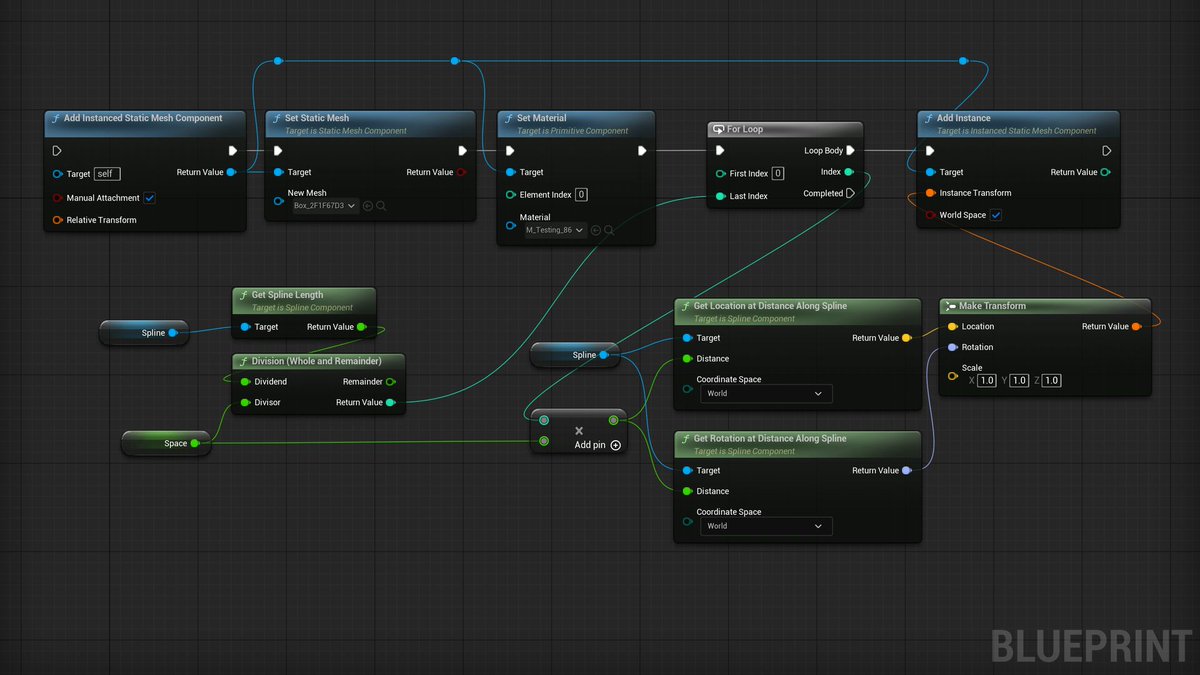
Task: Select Get Location at Distance Along Spline header
Action: click(797, 311)
